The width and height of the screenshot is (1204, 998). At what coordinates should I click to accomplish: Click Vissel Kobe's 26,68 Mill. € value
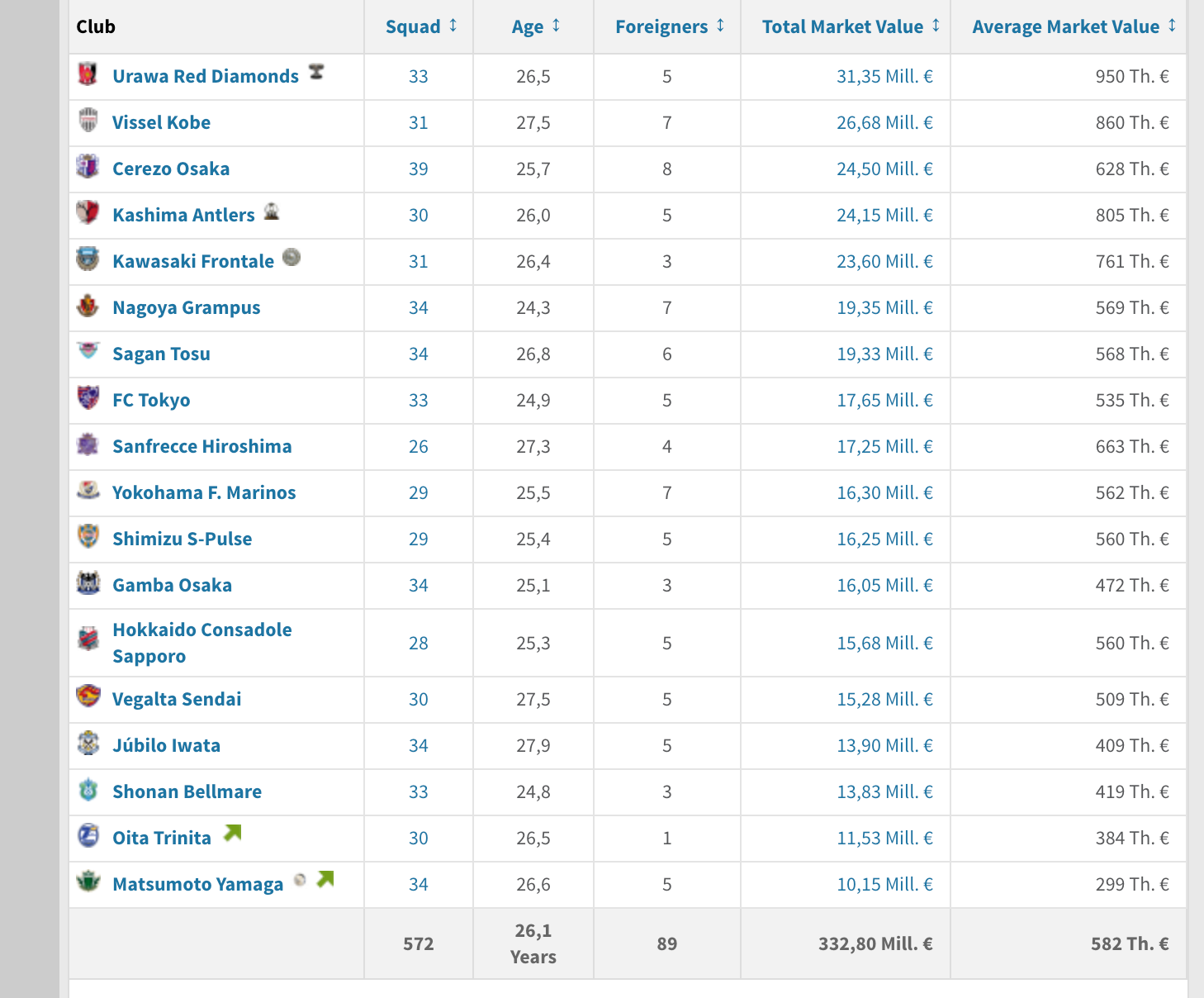click(x=884, y=122)
